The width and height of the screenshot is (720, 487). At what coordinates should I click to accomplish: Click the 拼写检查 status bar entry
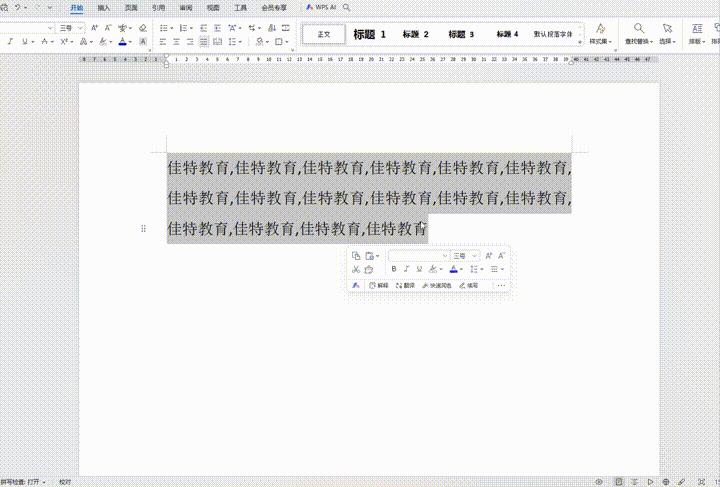click(x=23, y=482)
